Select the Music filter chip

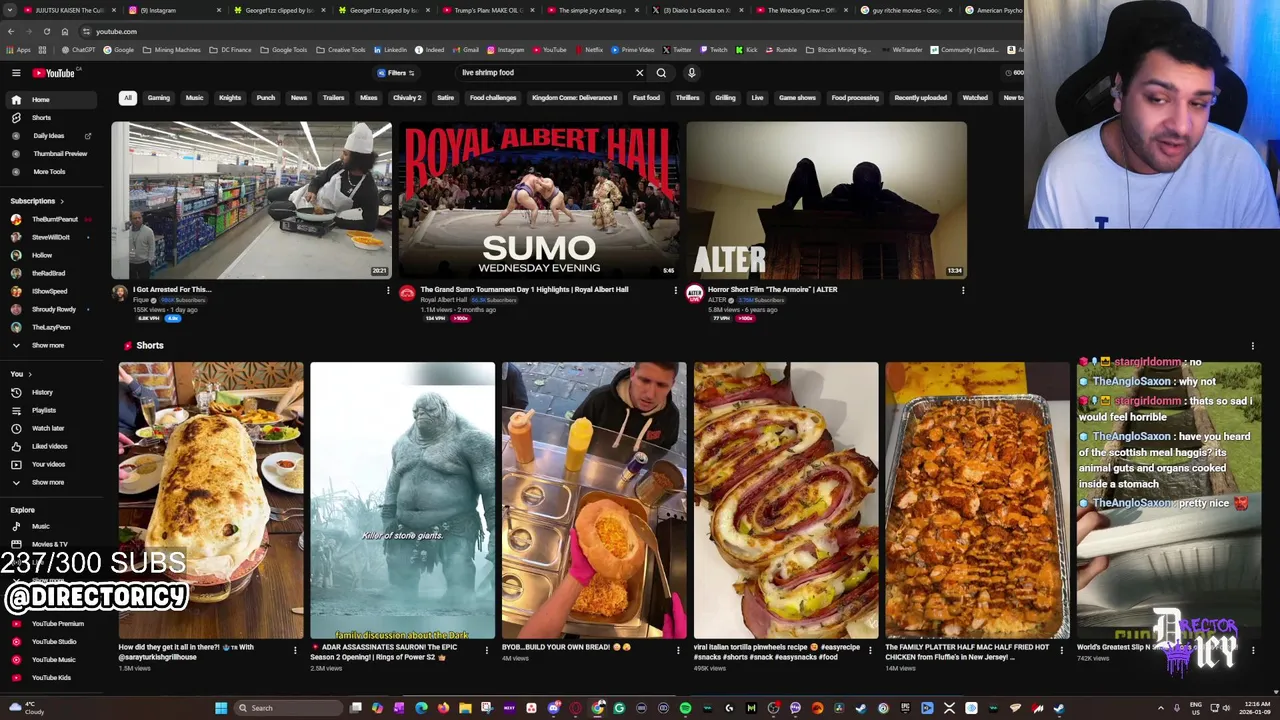194,98
